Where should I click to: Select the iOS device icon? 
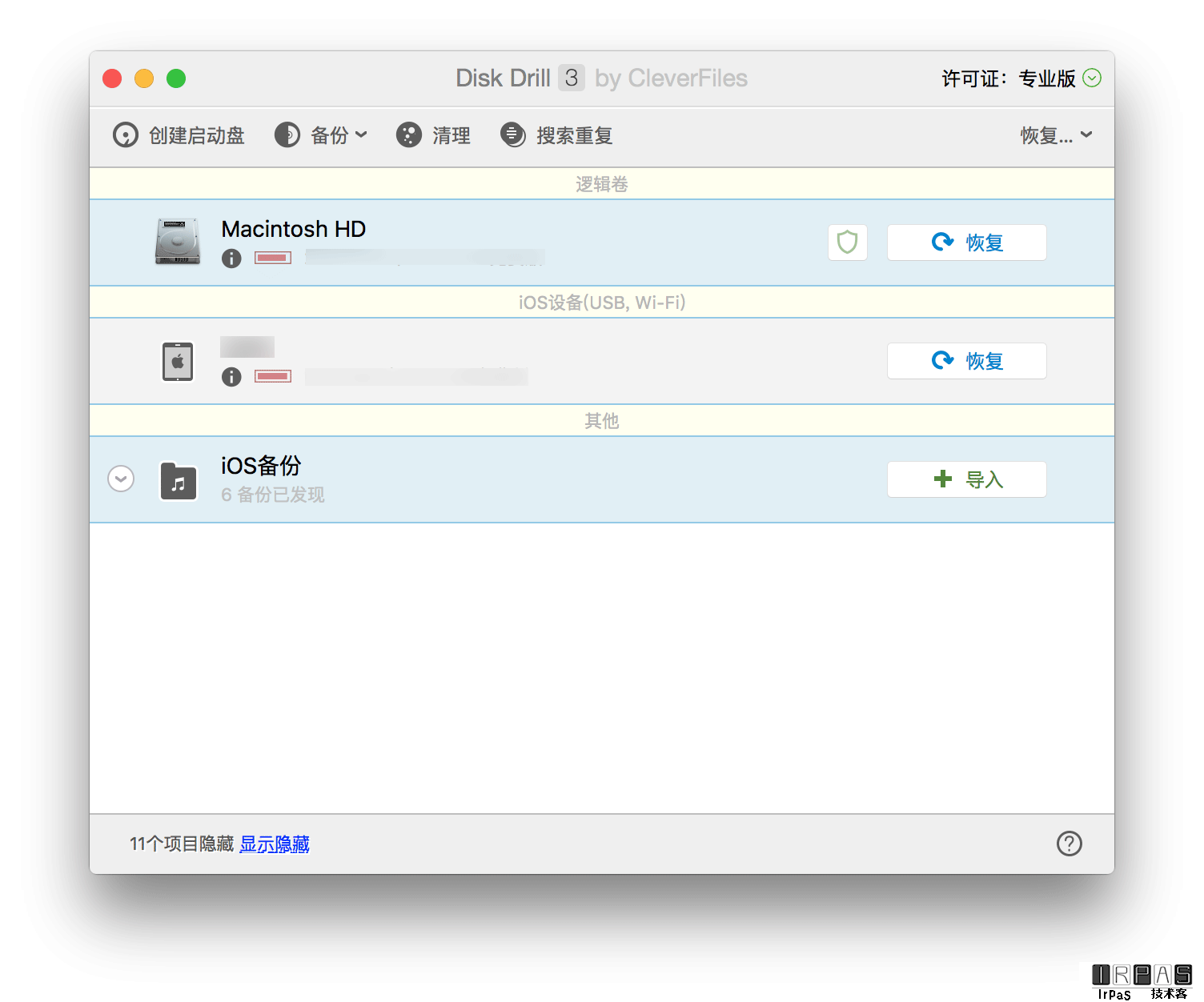178,362
